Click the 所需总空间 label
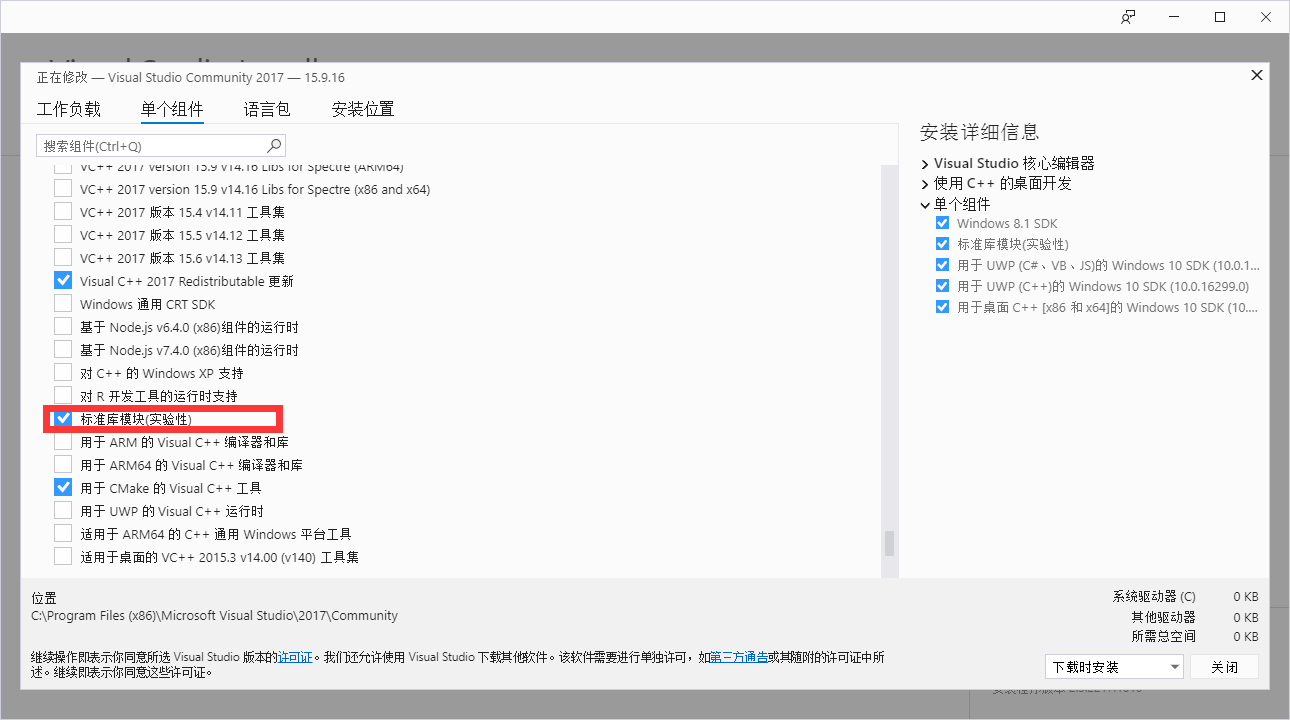1290x720 pixels. 1164,637
